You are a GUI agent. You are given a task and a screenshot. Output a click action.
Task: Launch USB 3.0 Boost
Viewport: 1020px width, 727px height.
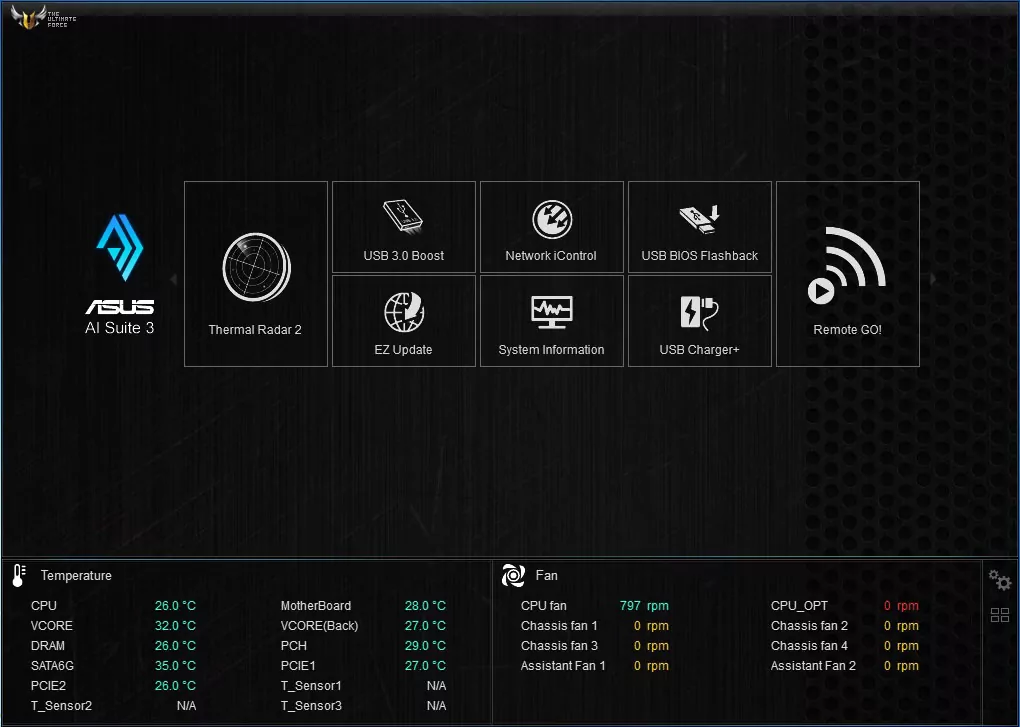tap(403, 226)
